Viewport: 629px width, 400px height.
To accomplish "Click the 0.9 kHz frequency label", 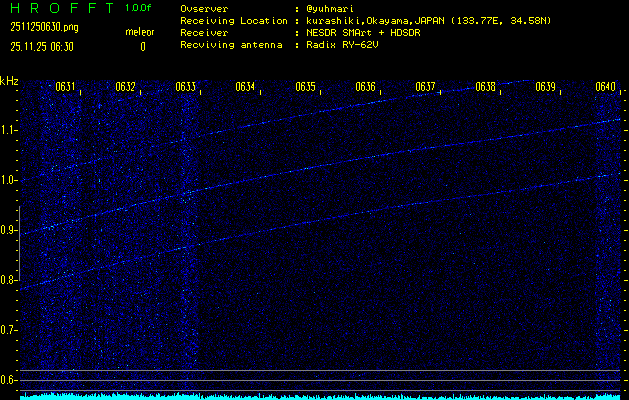I will tap(9, 230).
